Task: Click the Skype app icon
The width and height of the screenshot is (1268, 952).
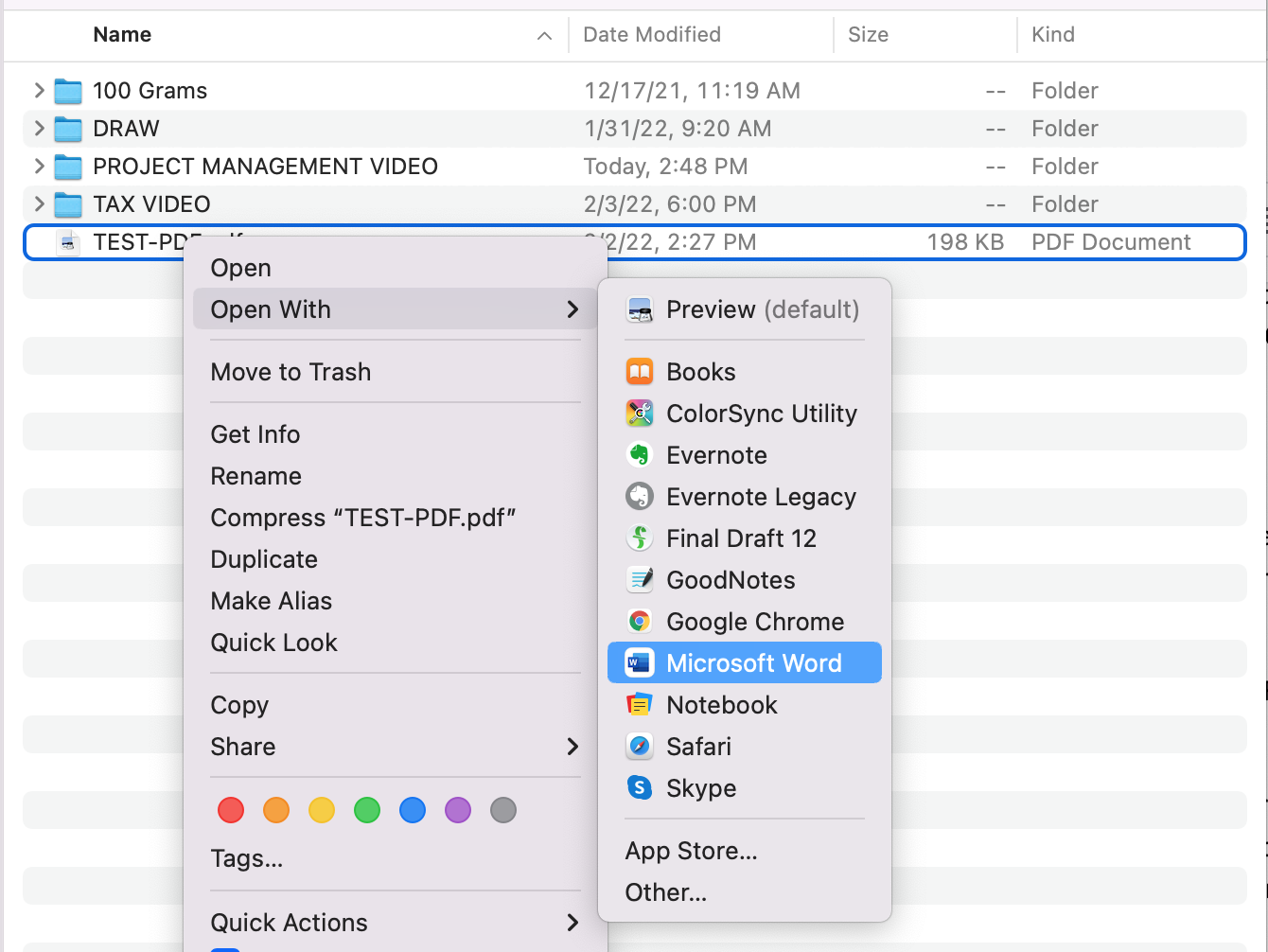Action: (x=640, y=788)
